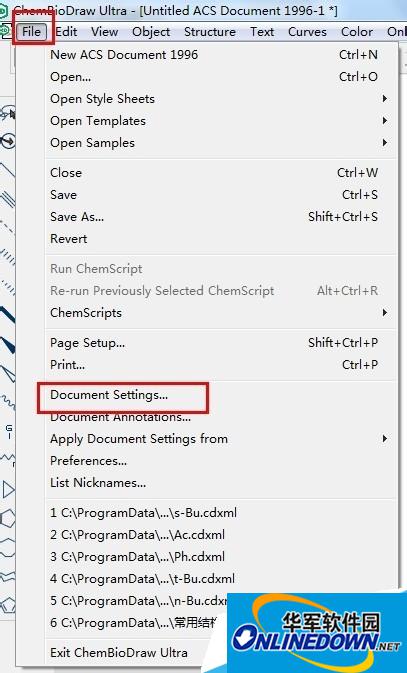The height and width of the screenshot is (673, 407).
Task: Expand the Open Templates submenu arrow
Action: pyautogui.click(x=385, y=121)
